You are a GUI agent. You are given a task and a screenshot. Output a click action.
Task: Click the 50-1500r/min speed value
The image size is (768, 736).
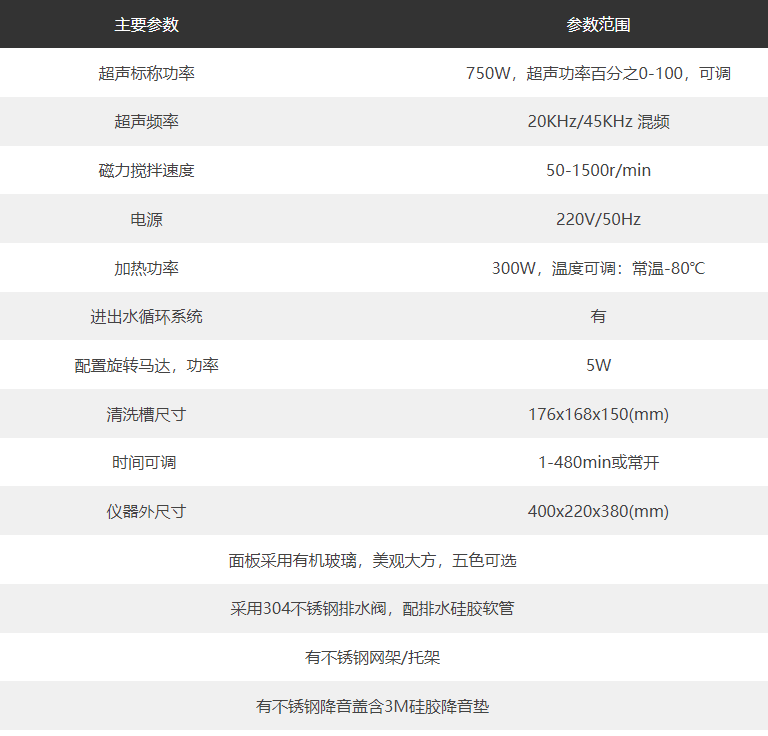click(598, 170)
